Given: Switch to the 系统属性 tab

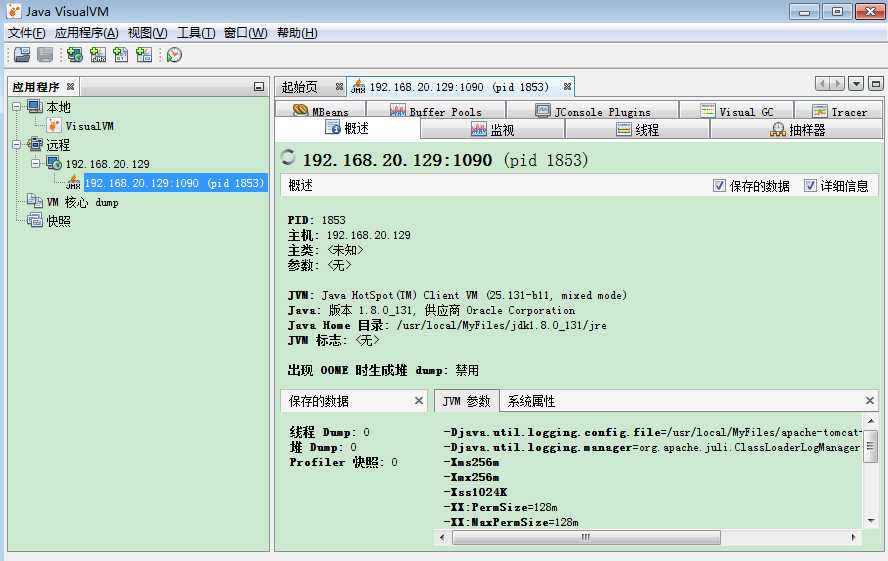Looking at the screenshot, I should (531, 401).
